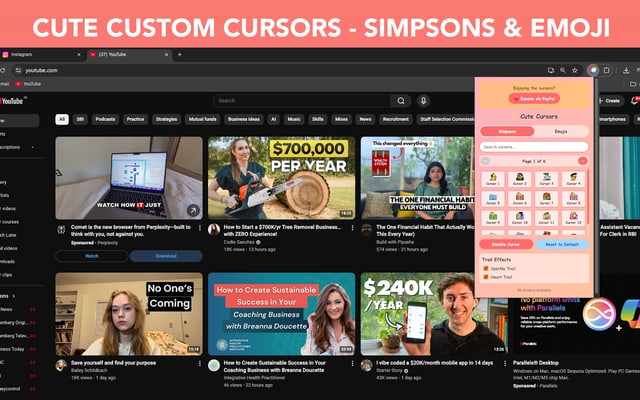Image resolution: width=640 pixels, height=400 pixels.
Task: Open the YouTube bookmark in bookmarks bar
Action: [x=28, y=84]
